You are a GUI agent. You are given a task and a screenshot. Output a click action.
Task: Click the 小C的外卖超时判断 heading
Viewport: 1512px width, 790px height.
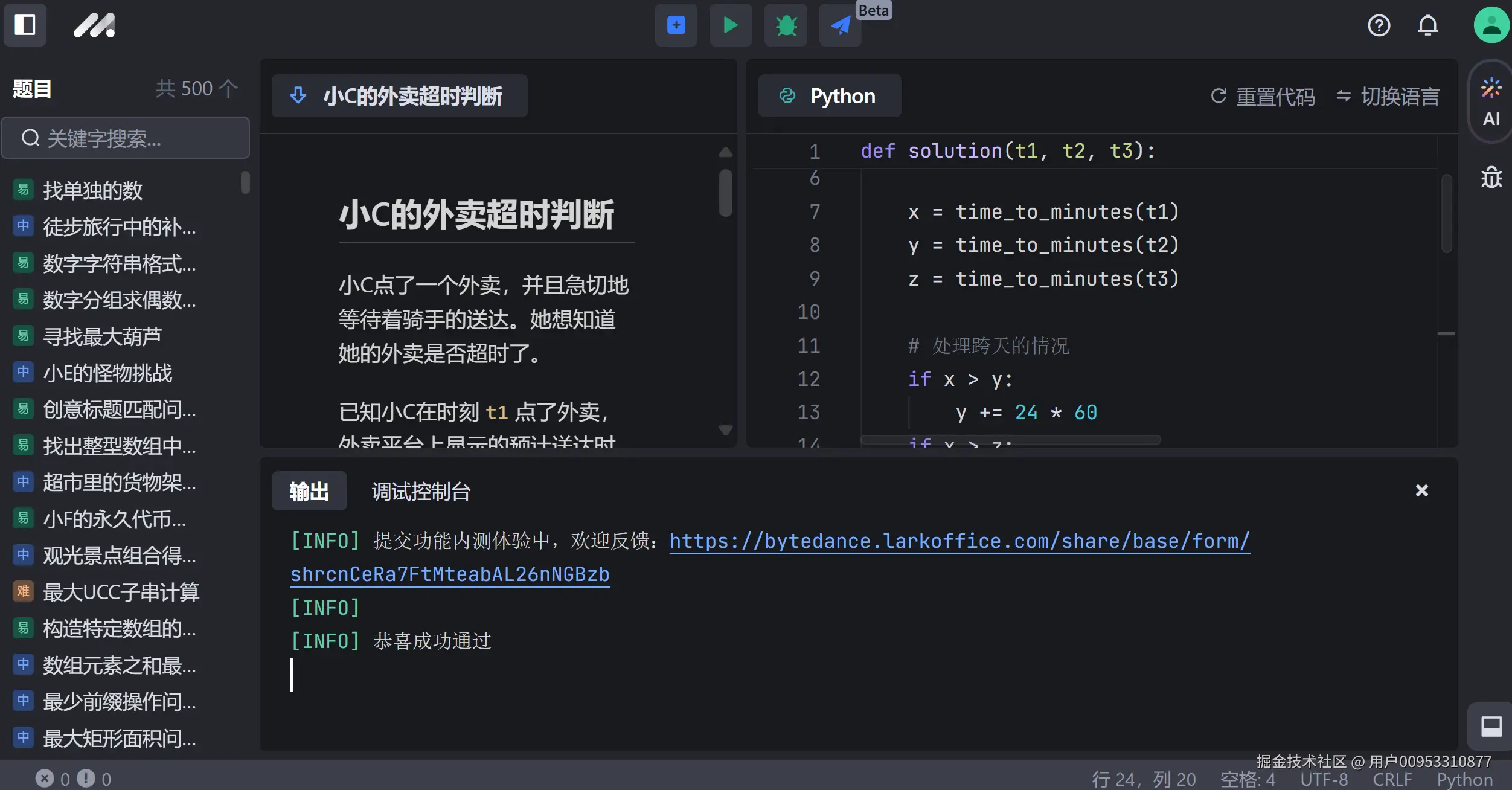pos(476,214)
